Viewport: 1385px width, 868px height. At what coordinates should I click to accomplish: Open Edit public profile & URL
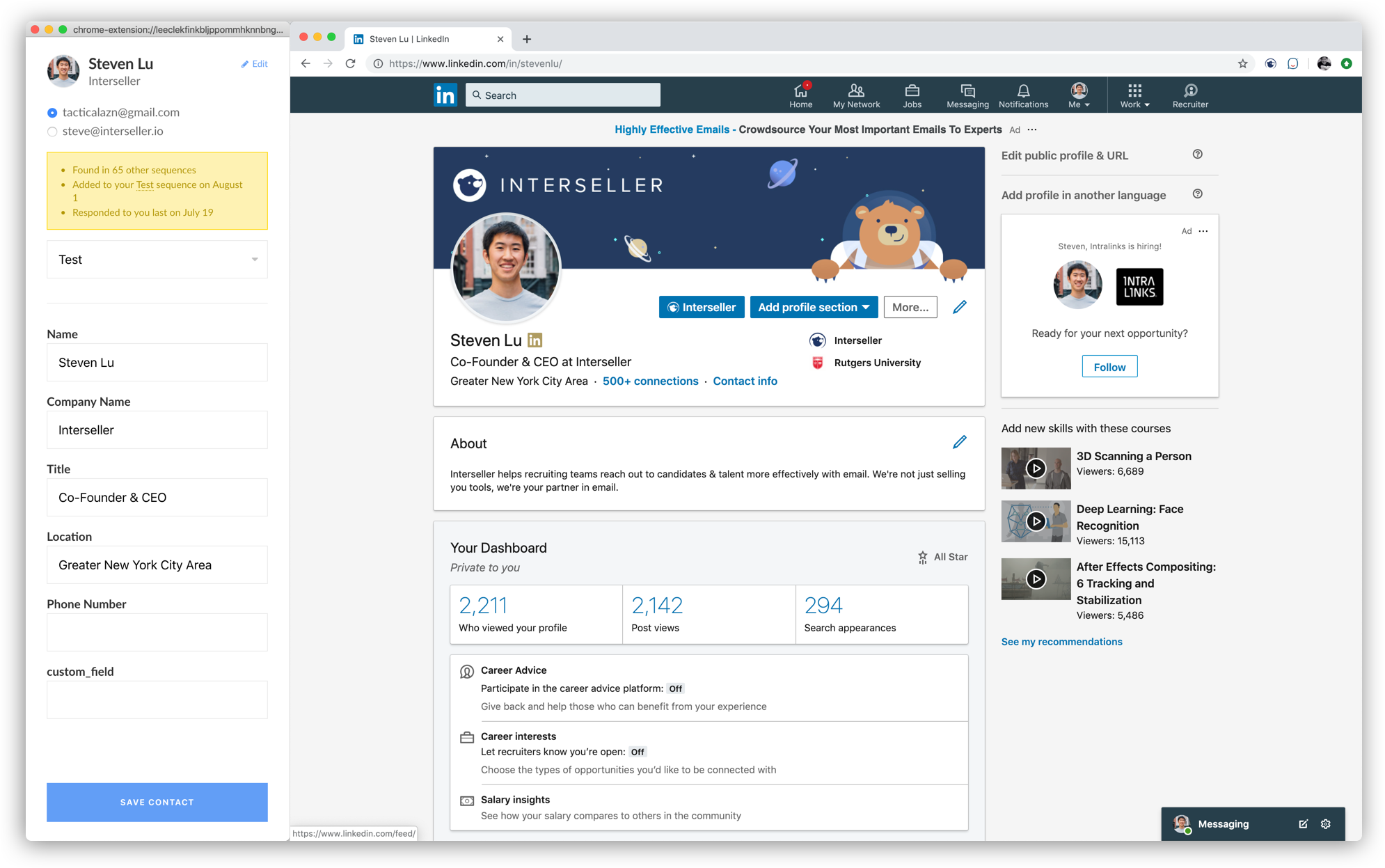(x=1064, y=155)
